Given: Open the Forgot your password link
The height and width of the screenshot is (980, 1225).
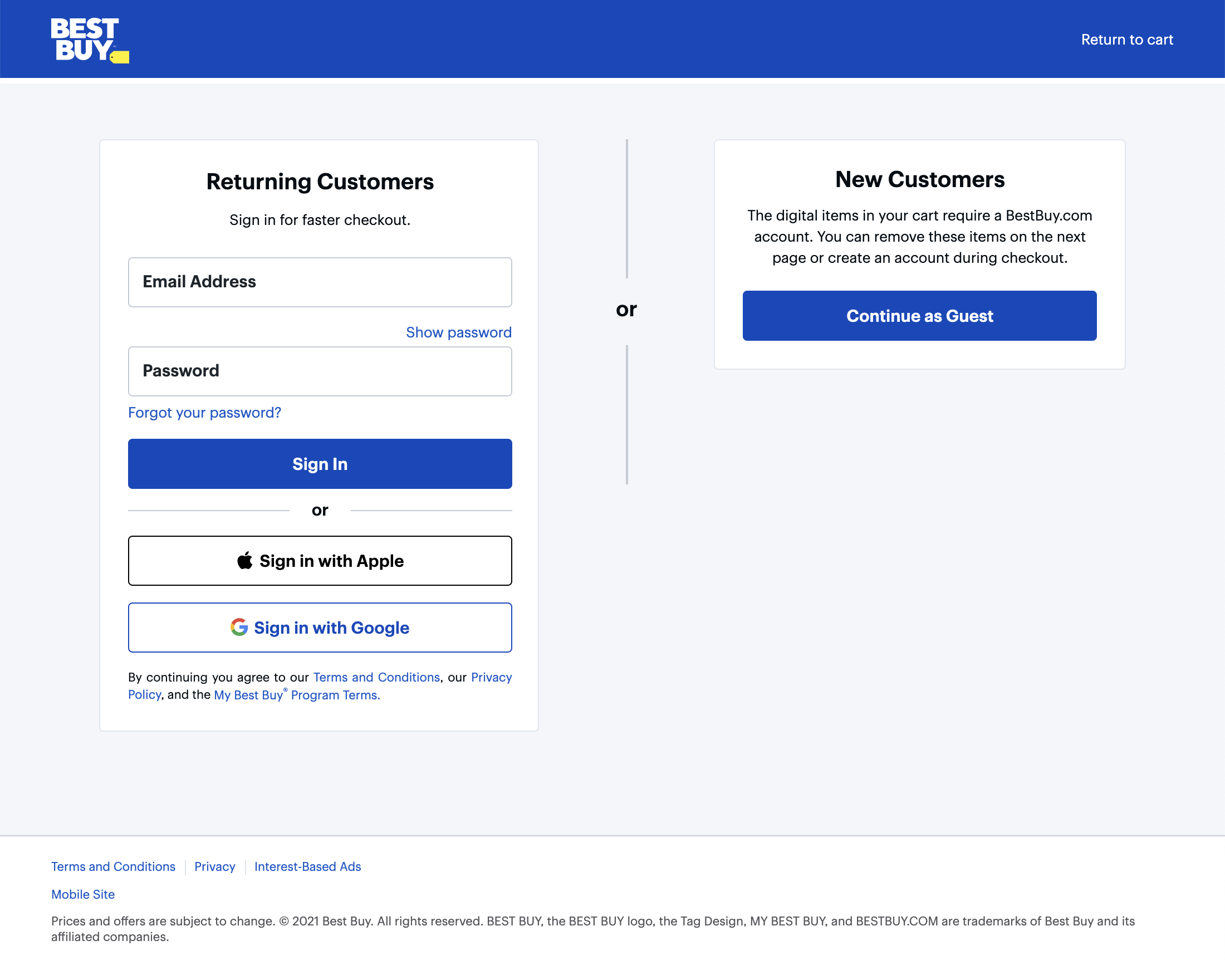Looking at the screenshot, I should (204, 413).
